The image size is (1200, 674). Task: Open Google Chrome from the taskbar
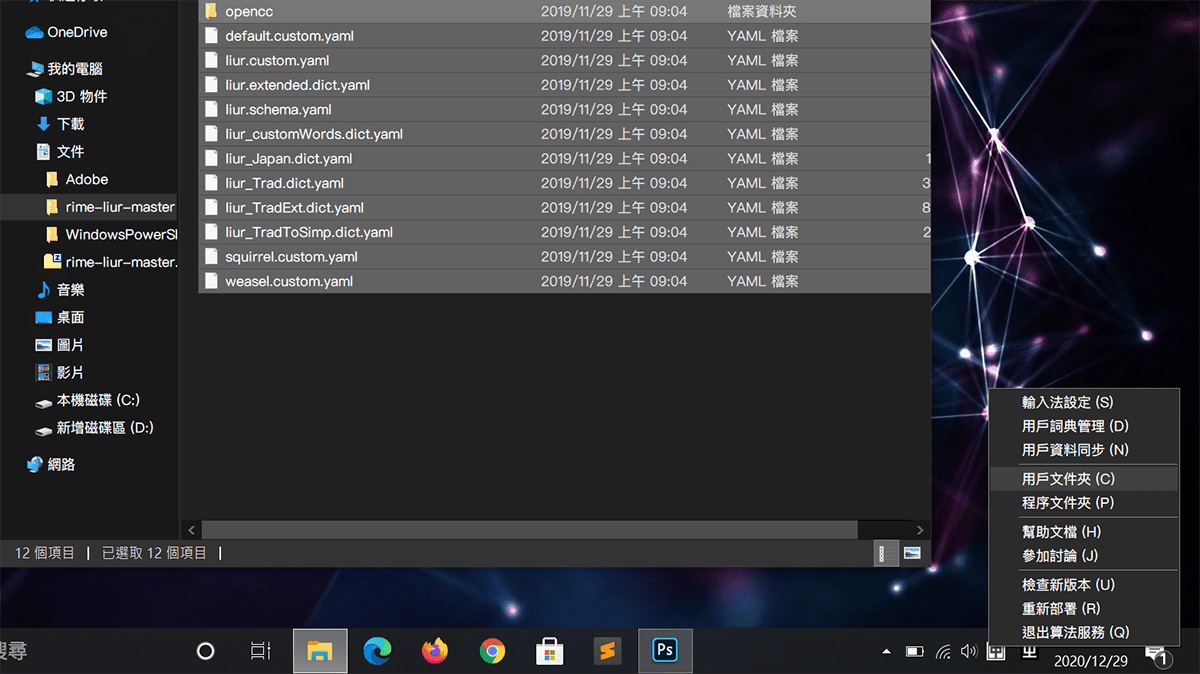(x=492, y=651)
